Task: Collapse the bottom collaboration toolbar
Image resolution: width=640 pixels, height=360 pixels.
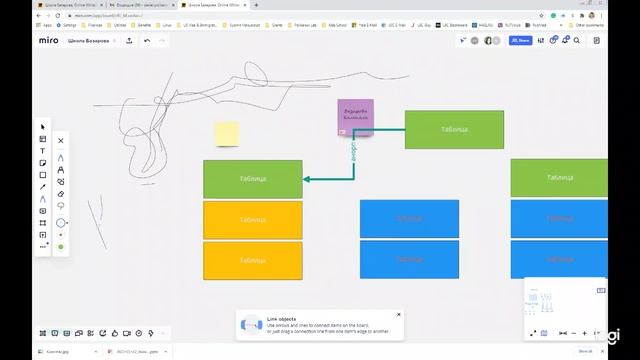Action: click(x=163, y=333)
